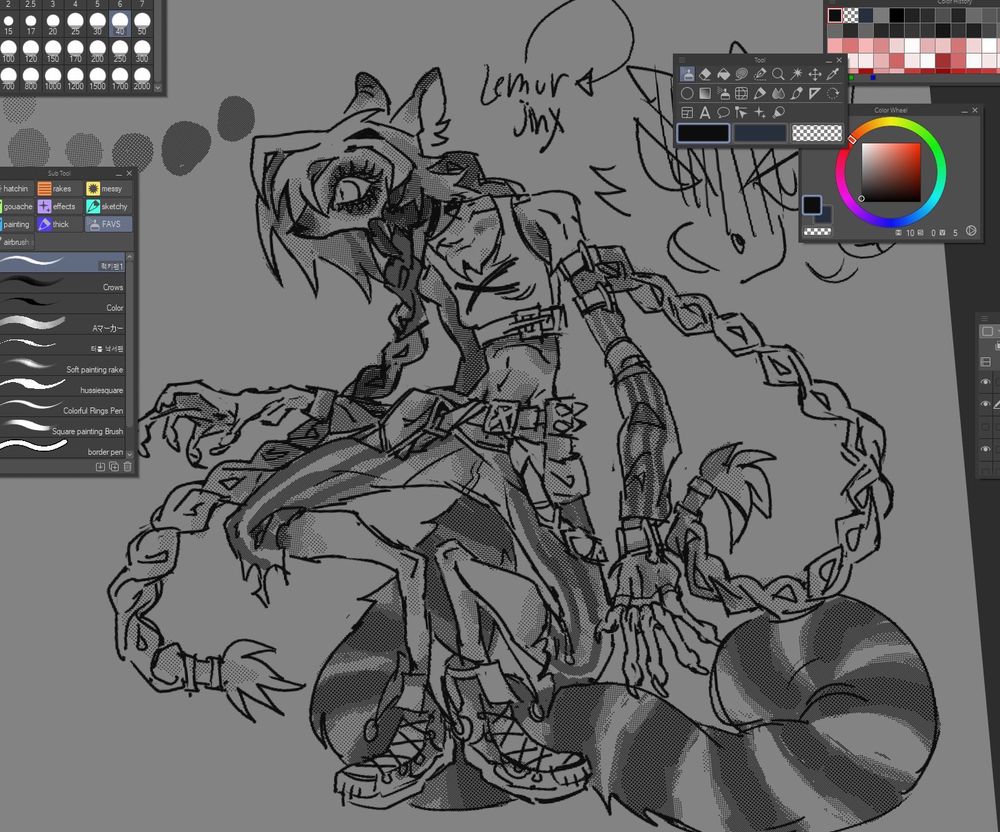Image resolution: width=1000 pixels, height=832 pixels.
Task: Select the Auto select magic wand tool
Action: coord(797,75)
